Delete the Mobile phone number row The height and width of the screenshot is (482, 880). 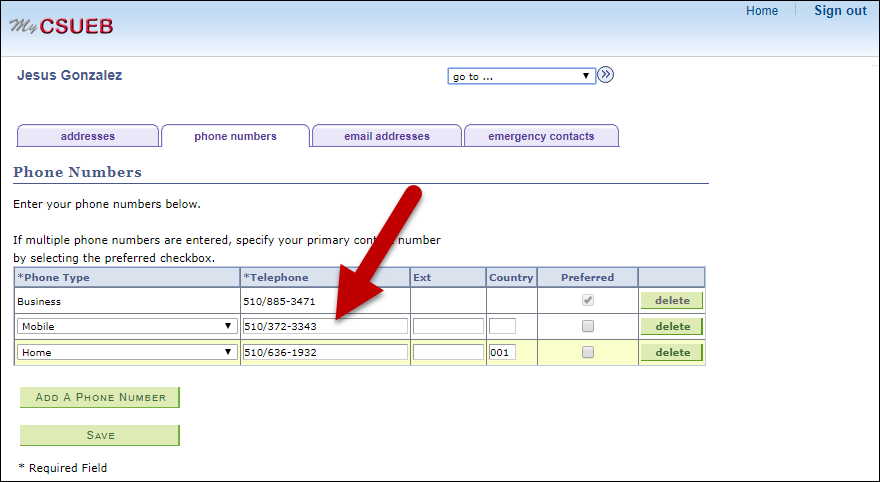tap(672, 327)
